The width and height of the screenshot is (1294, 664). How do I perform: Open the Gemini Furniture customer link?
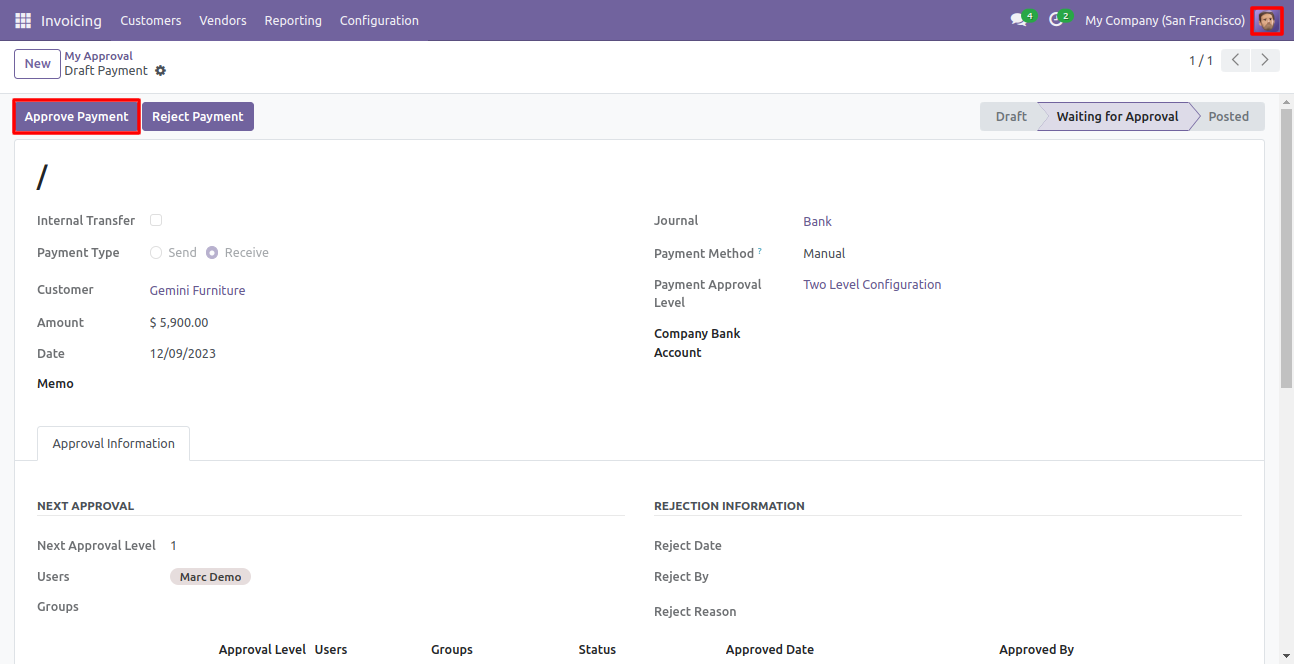click(x=197, y=291)
